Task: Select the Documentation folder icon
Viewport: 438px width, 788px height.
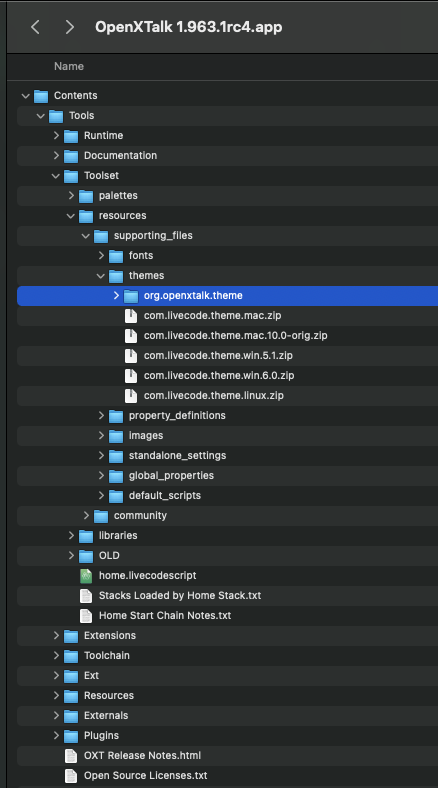Action: (x=71, y=156)
